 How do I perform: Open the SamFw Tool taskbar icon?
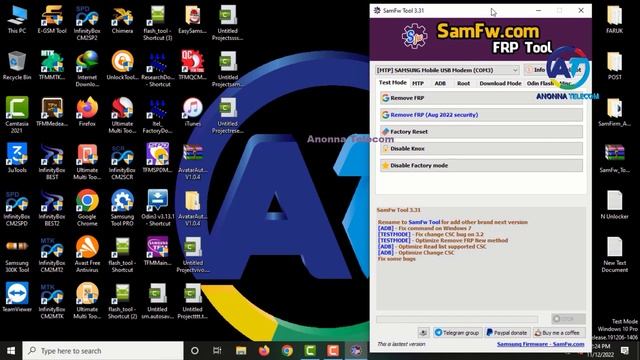tap(356, 351)
